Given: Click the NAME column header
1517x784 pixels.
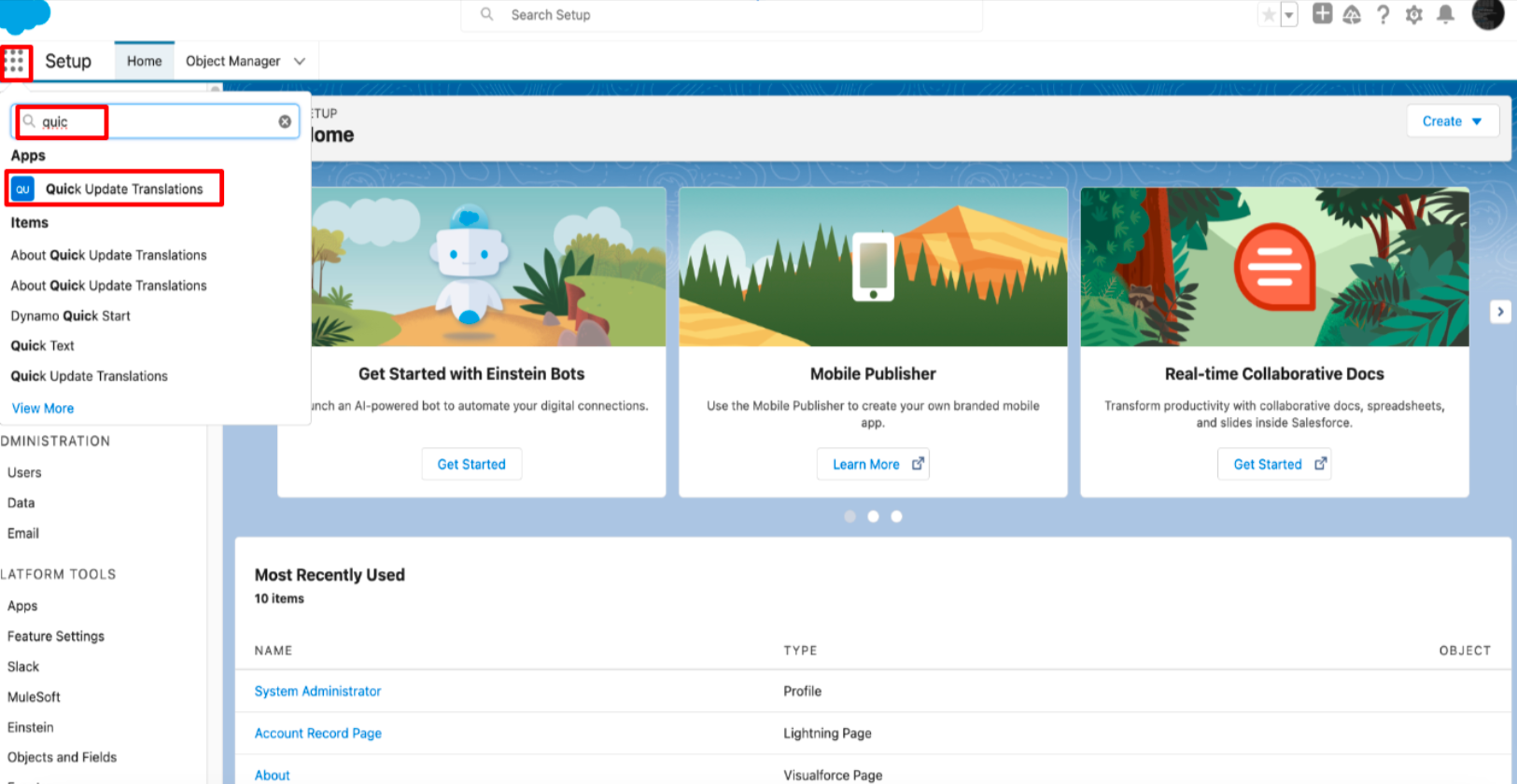Looking at the screenshot, I should coord(274,651).
